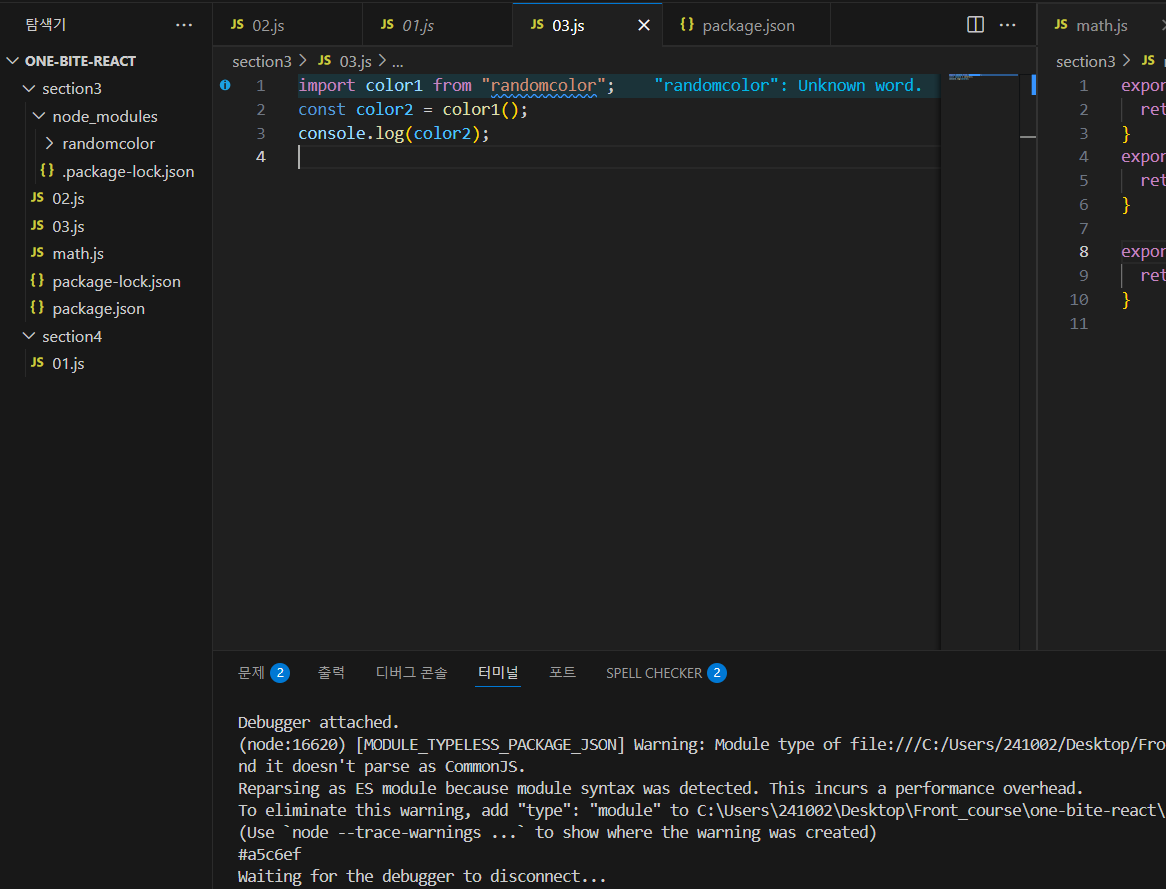The height and width of the screenshot is (889, 1166).
Task: Collapse the ONE-BITE-REACT root folder
Action: [13, 60]
